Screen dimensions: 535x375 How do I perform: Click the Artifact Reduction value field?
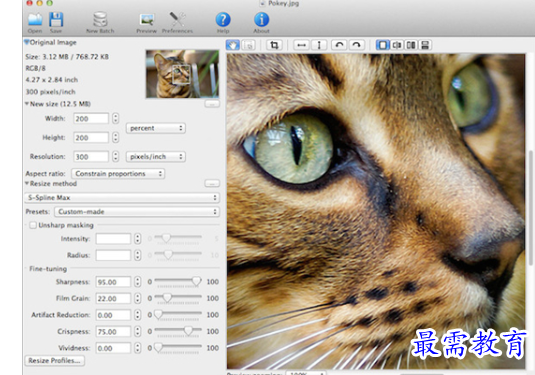[x=113, y=315]
